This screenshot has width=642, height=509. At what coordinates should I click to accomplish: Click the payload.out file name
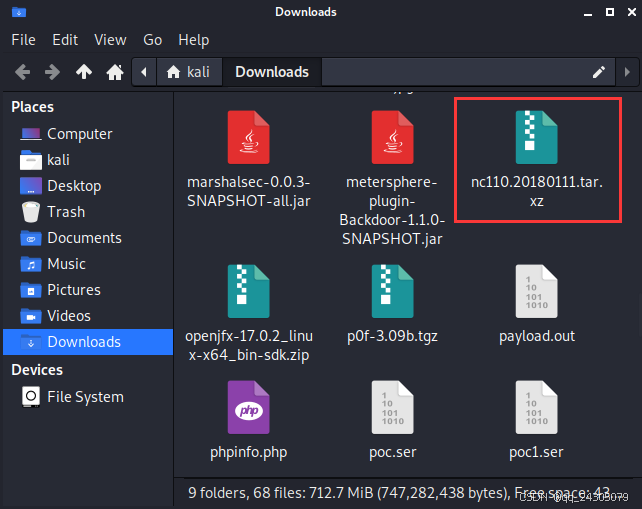[537, 336]
